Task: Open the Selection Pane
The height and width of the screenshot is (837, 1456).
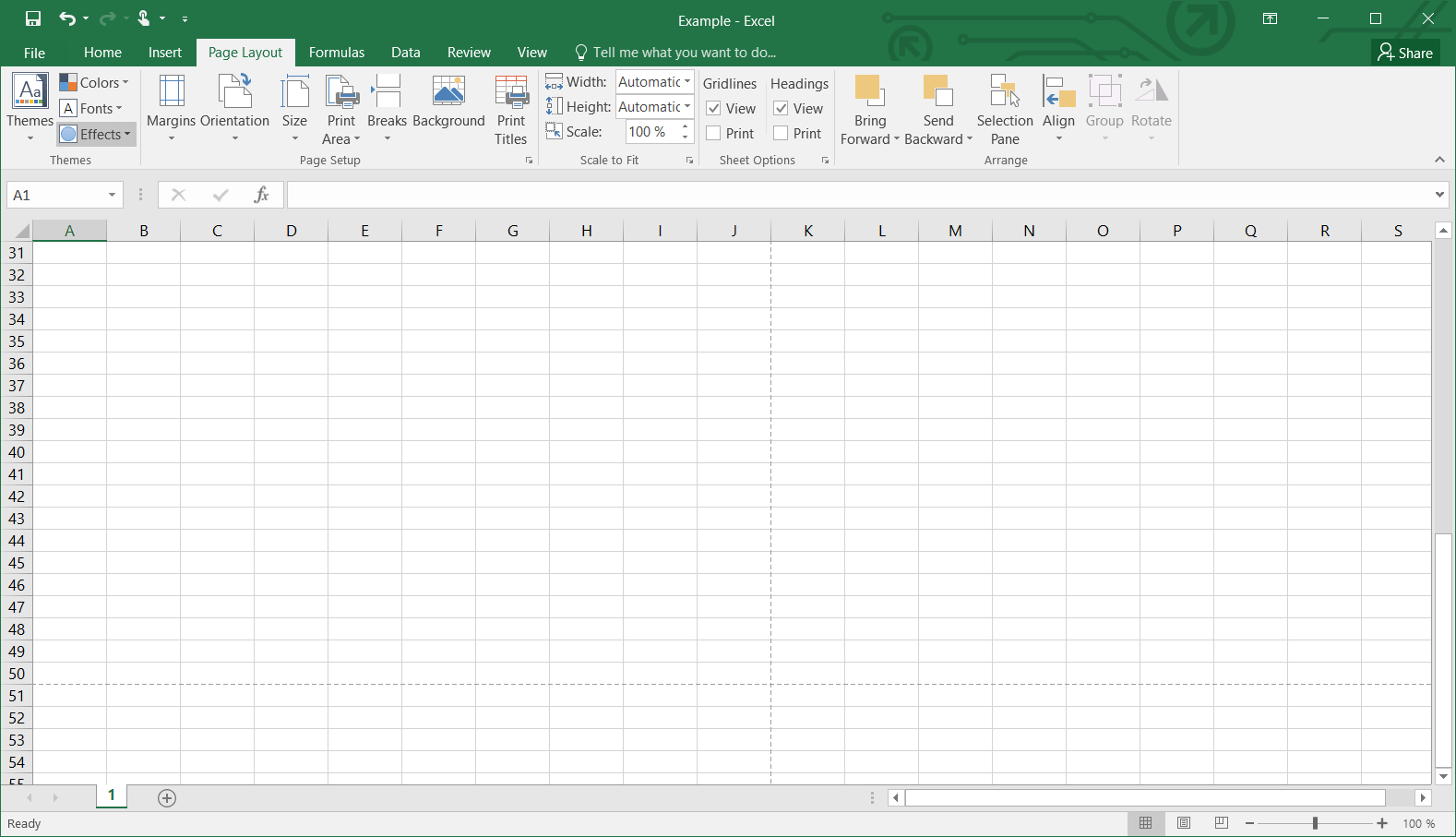Action: 1004,109
